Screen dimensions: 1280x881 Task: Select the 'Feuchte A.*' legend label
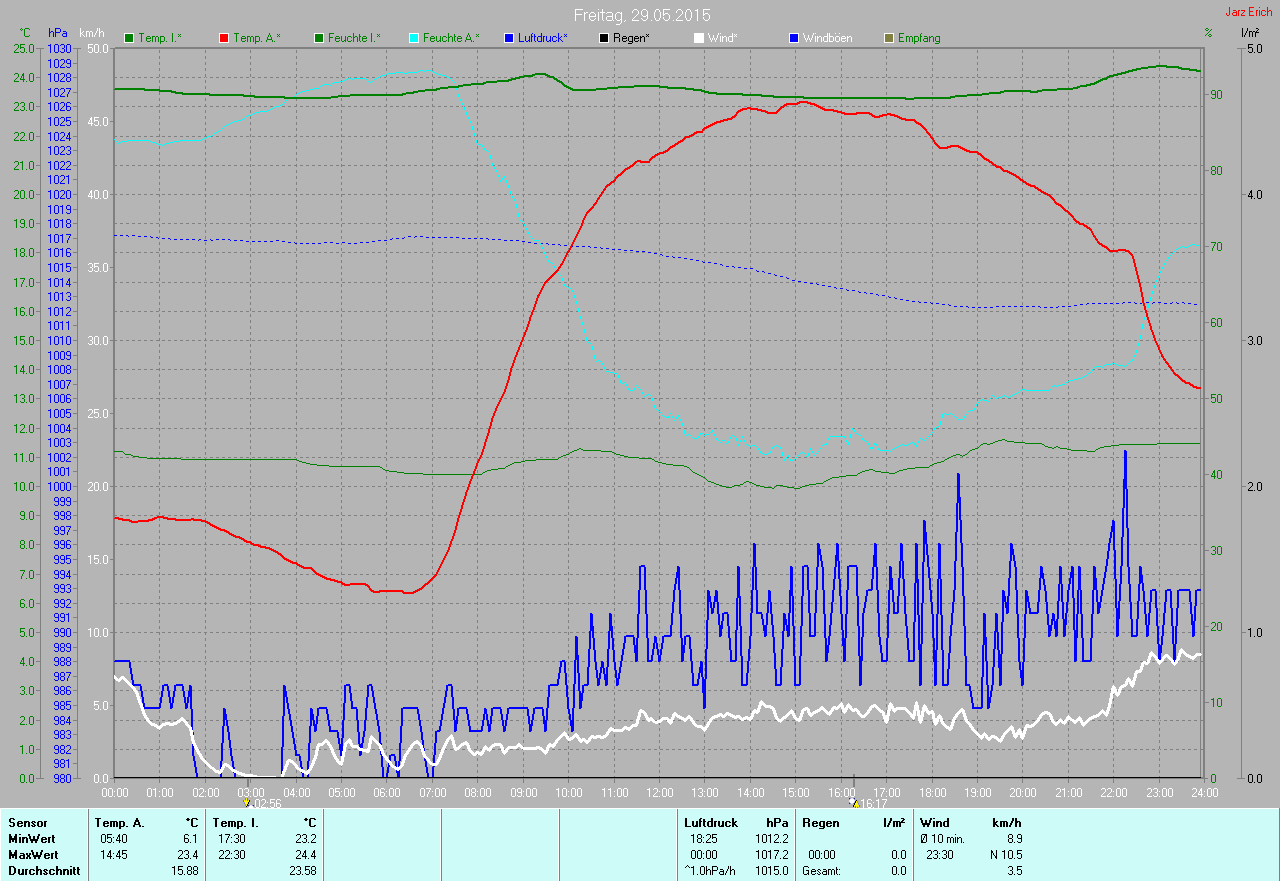(x=451, y=38)
